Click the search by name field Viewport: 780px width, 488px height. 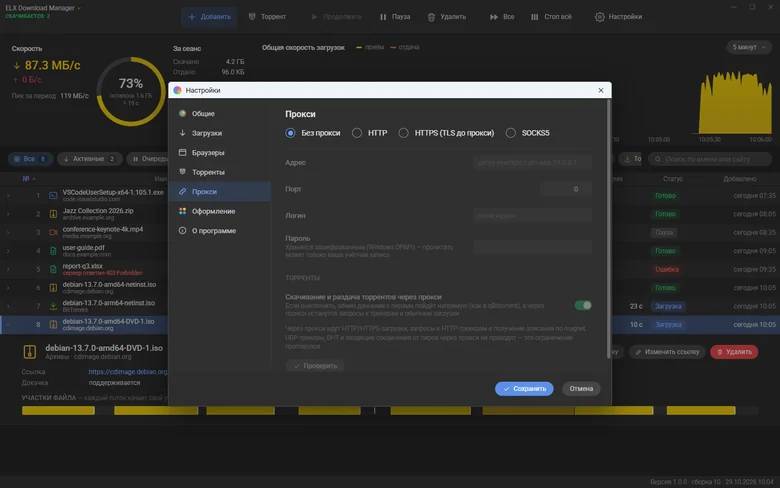[710, 159]
